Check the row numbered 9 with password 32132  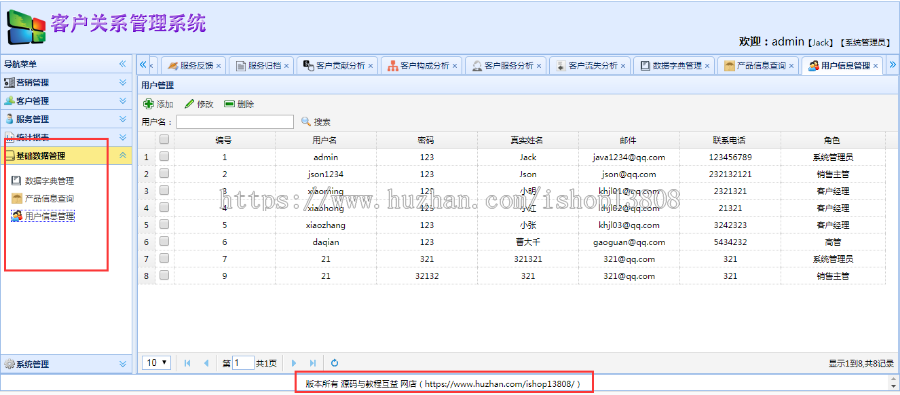tap(164, 276)
